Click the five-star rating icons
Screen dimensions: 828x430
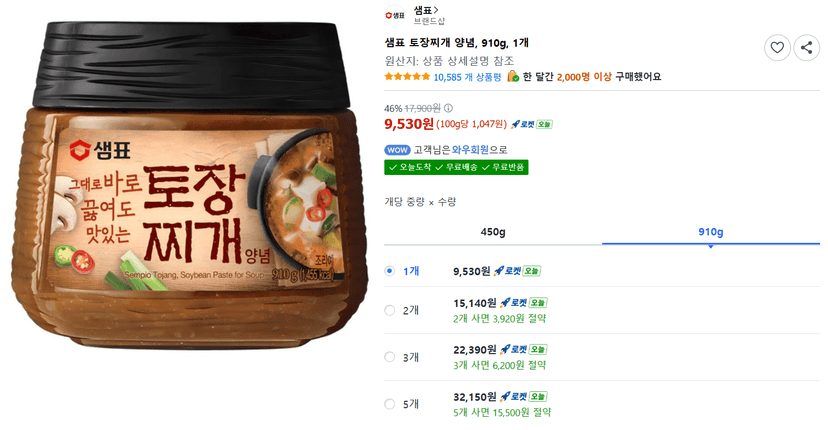tap(407, 77)
